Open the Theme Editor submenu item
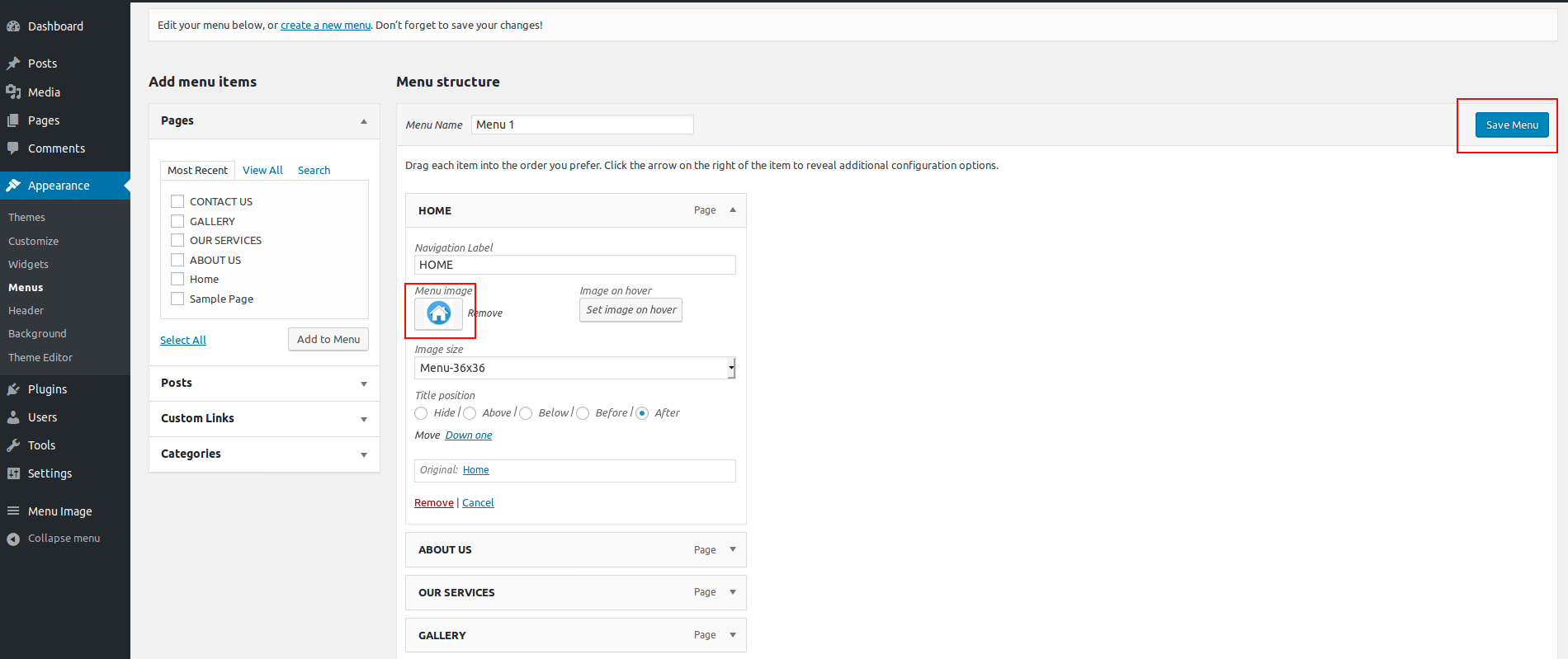The height and width of the screenshot is (659, 1568). (x=40, y=358)
